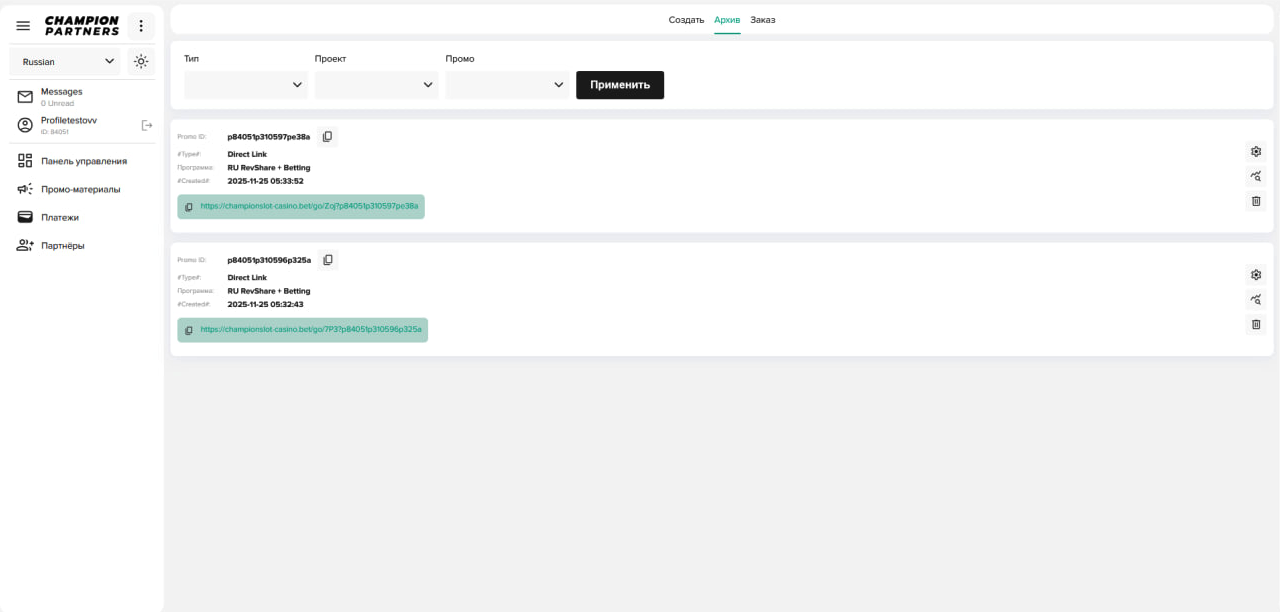
Task: Switch to the Заказ tab
Action: [763, 20]
